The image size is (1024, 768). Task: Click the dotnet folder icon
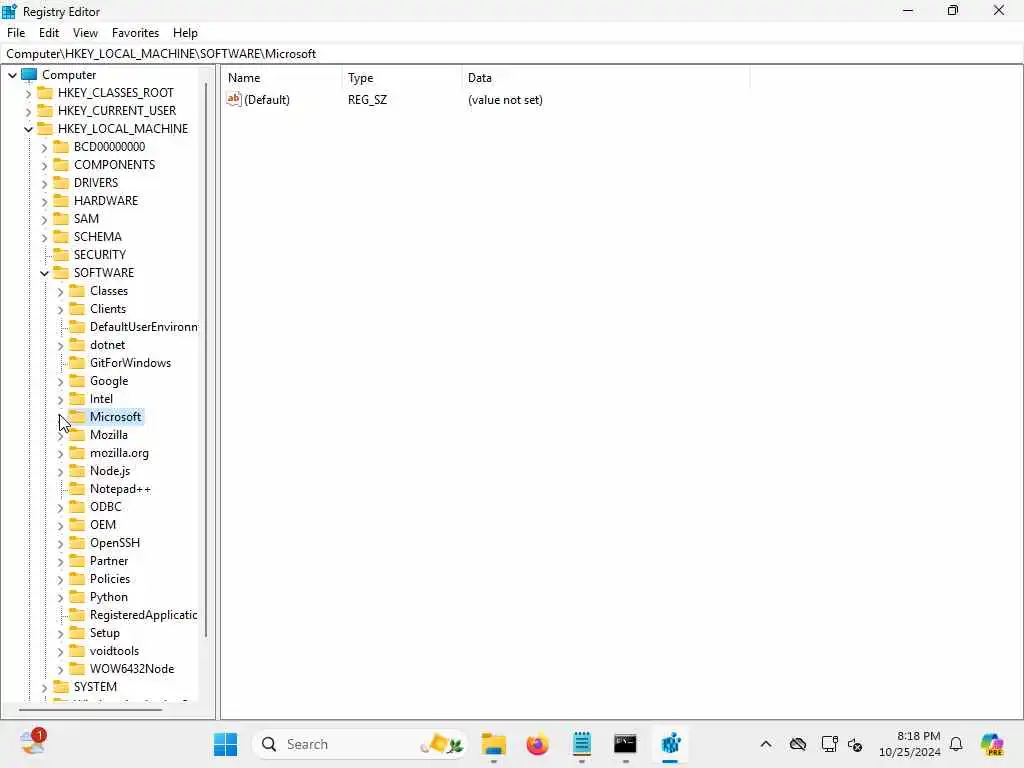pos(77,344)
